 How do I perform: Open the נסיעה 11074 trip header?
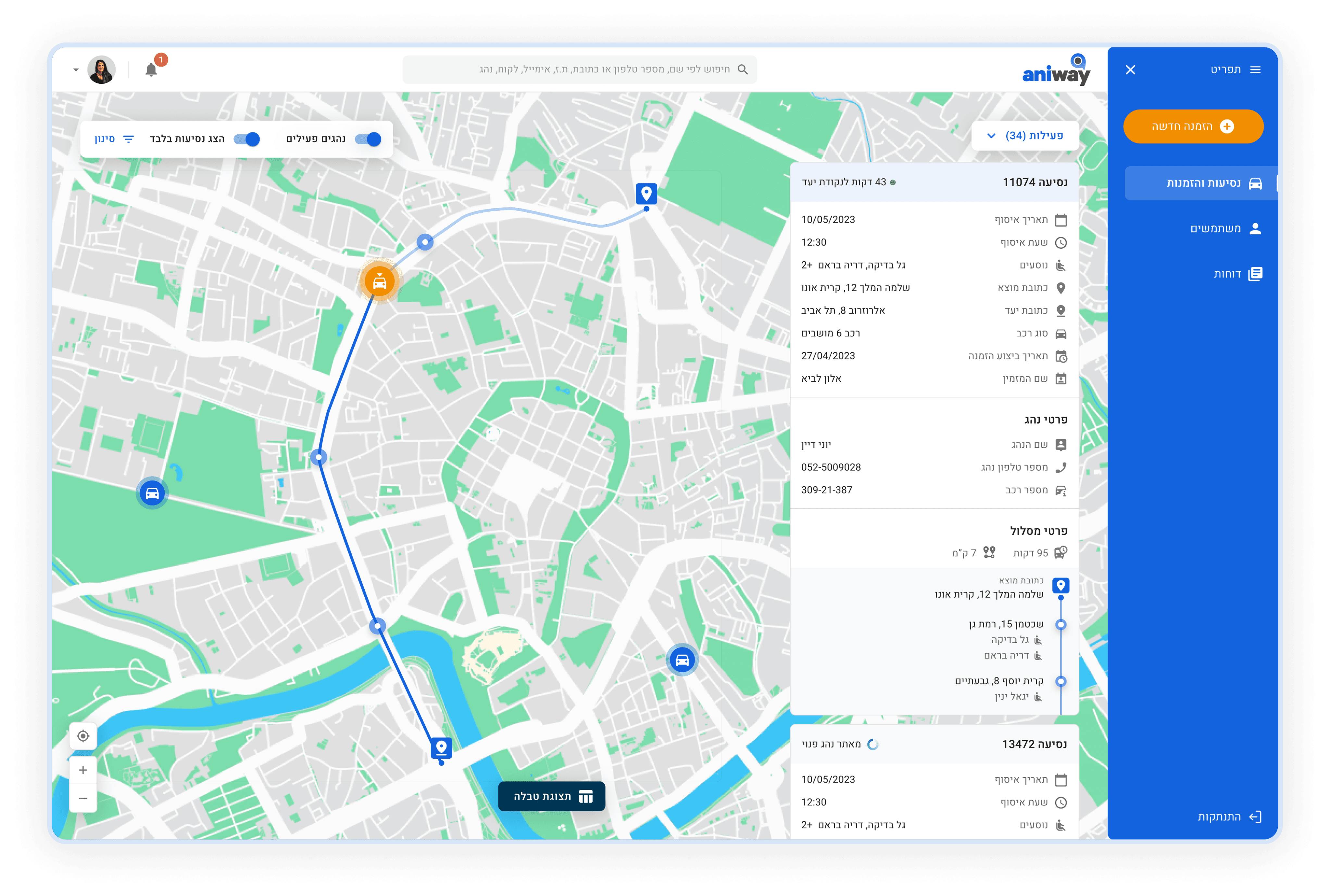point(934,182)
